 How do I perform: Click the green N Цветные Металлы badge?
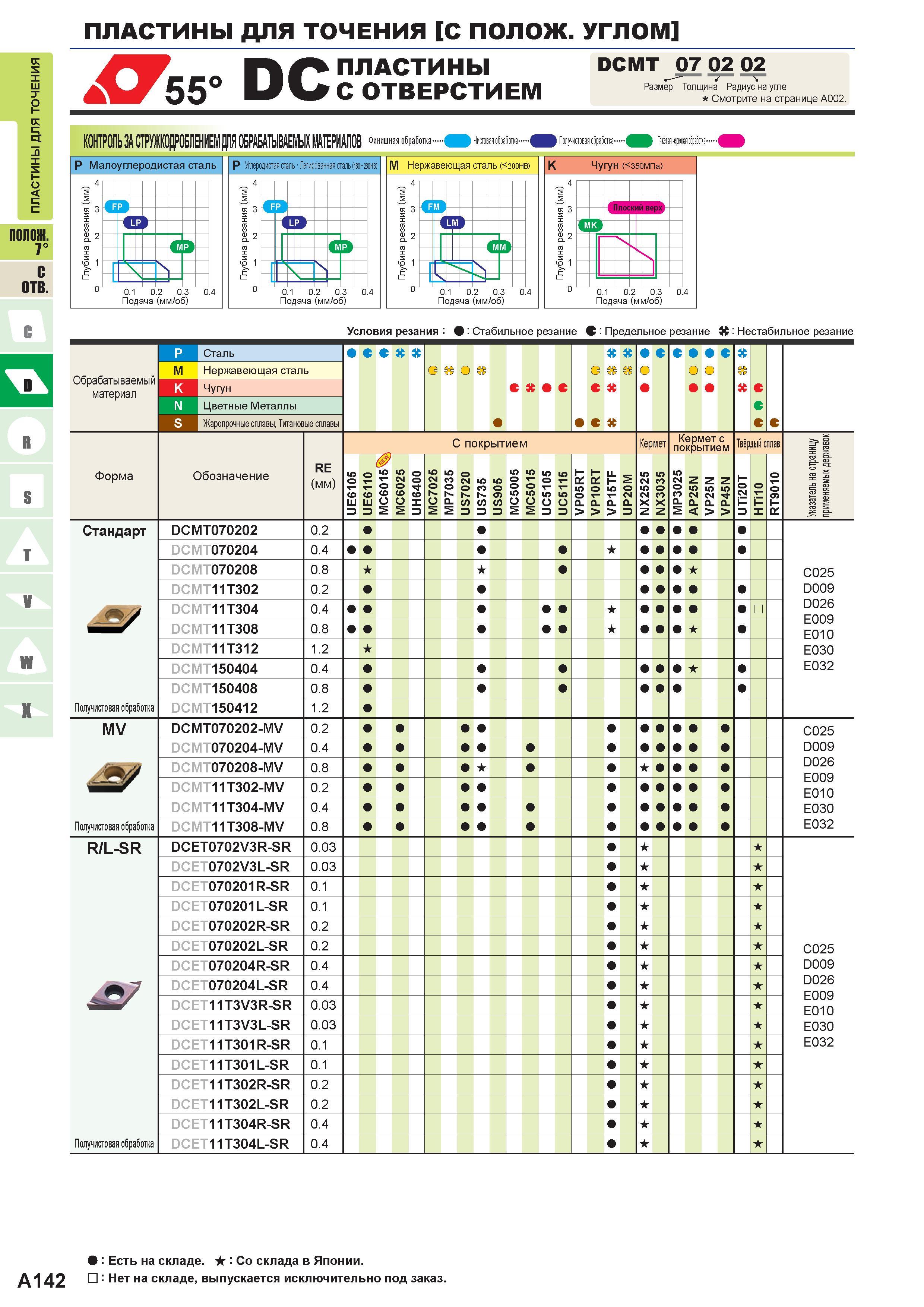coord(178,406)
